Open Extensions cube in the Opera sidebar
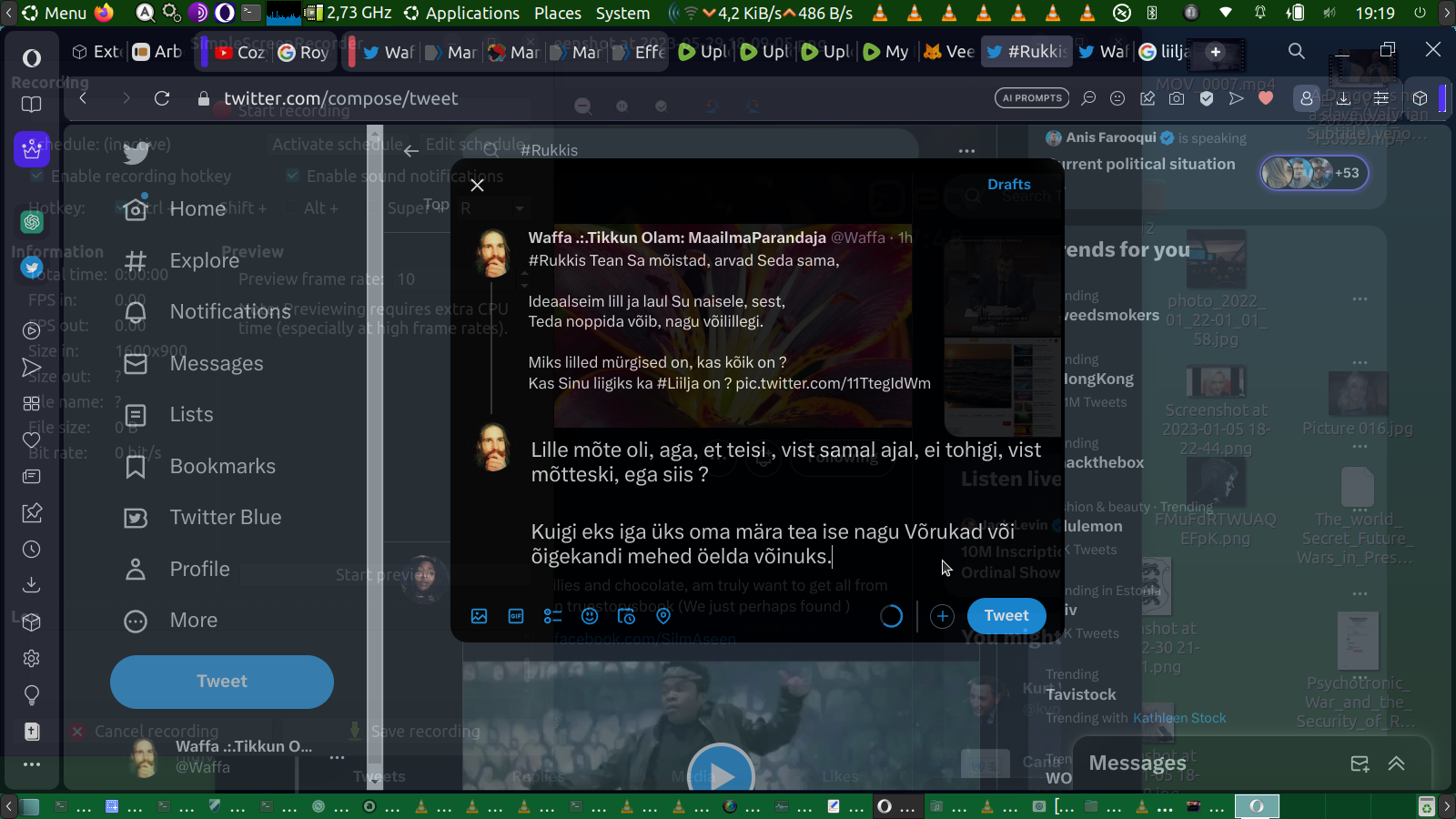This screenshot has height=819, width=1456. tap(32, 622)
